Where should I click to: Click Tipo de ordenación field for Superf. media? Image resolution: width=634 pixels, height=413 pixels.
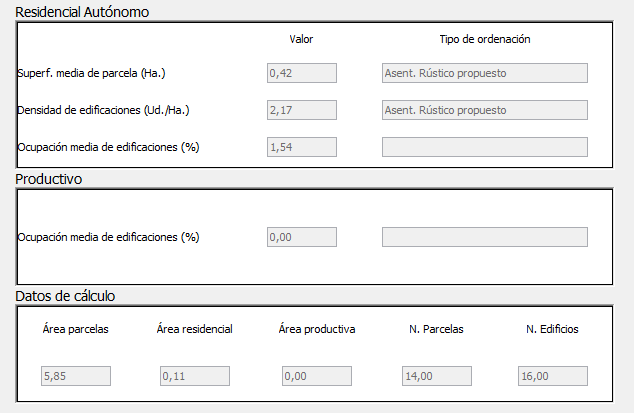[x=485, y=73]
